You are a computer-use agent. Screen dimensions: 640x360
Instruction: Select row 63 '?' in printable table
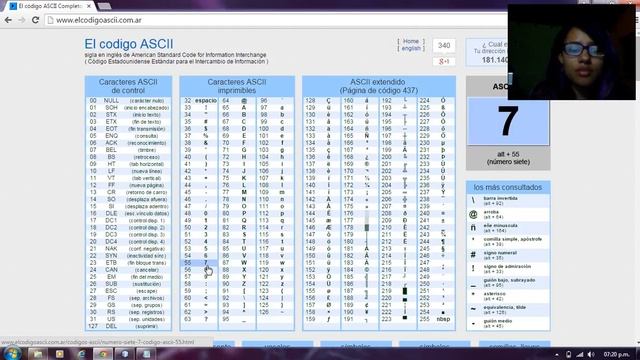pyautogui.click(x=199, y=319)
